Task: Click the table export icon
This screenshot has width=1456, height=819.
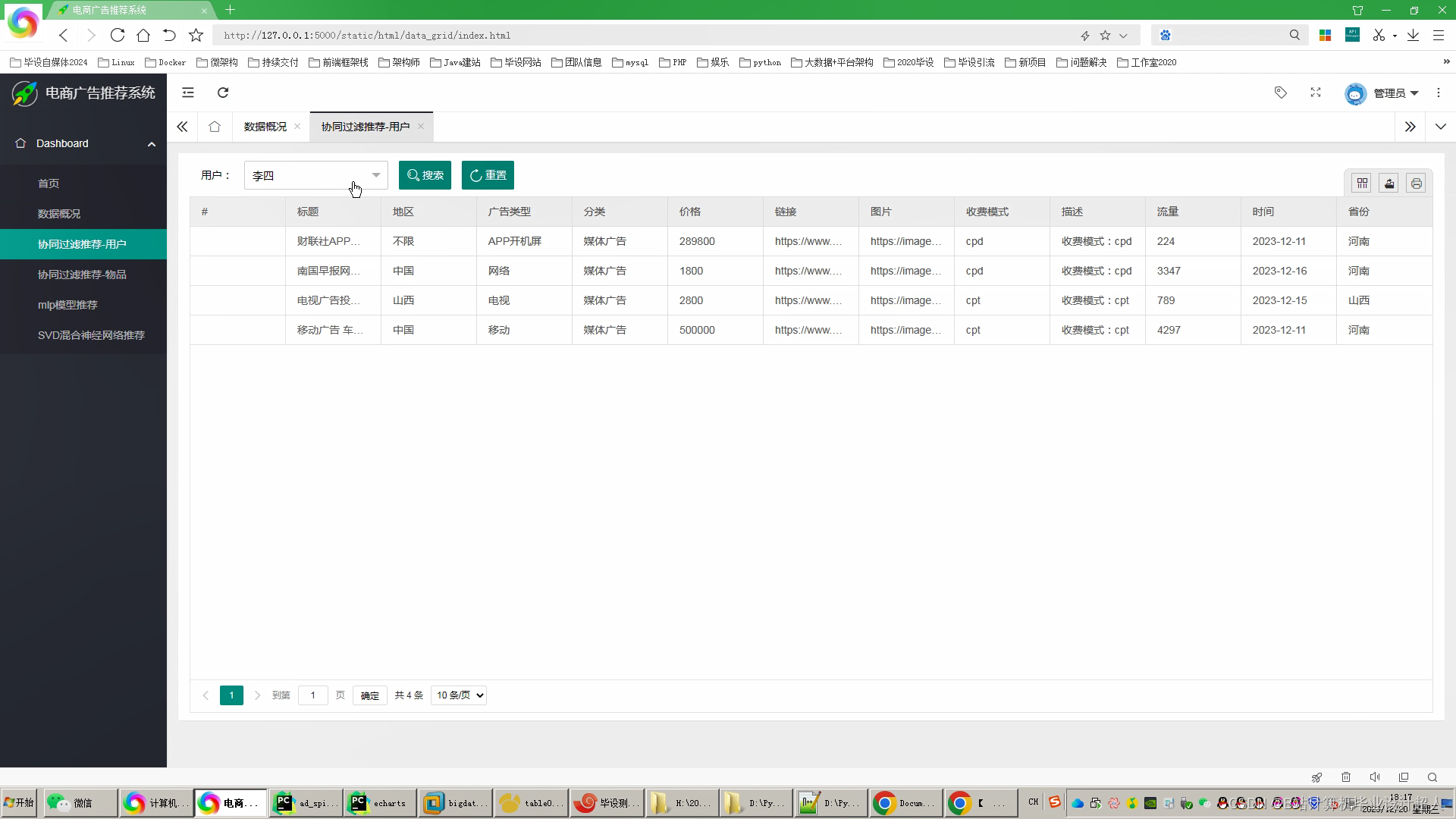Action: point(1389,184)
